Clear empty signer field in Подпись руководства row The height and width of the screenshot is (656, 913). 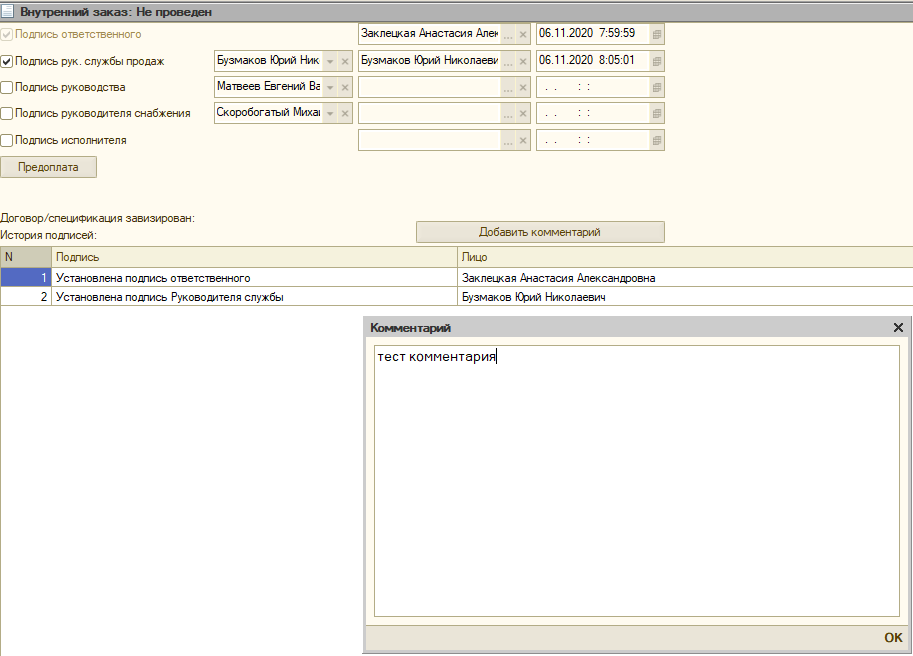(x=523, y=87)
